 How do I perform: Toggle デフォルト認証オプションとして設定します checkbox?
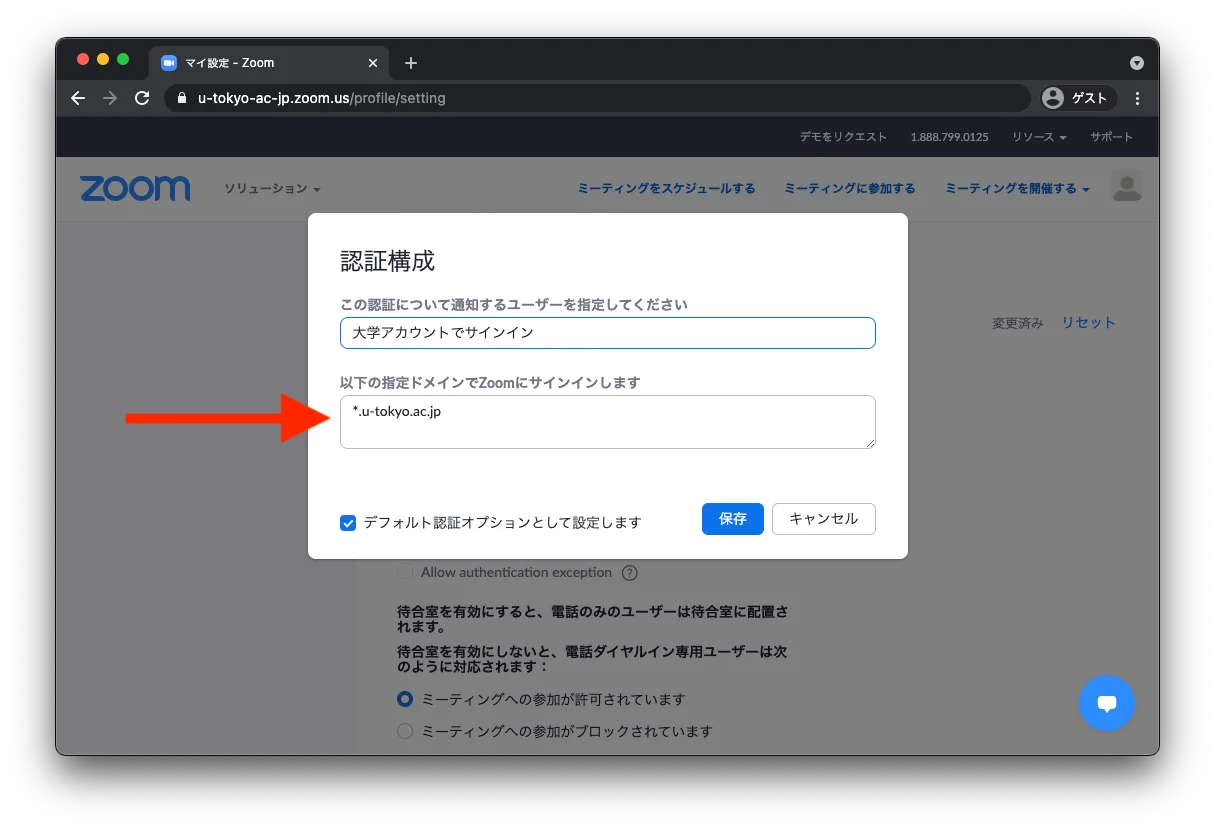[x=348, y=522]
